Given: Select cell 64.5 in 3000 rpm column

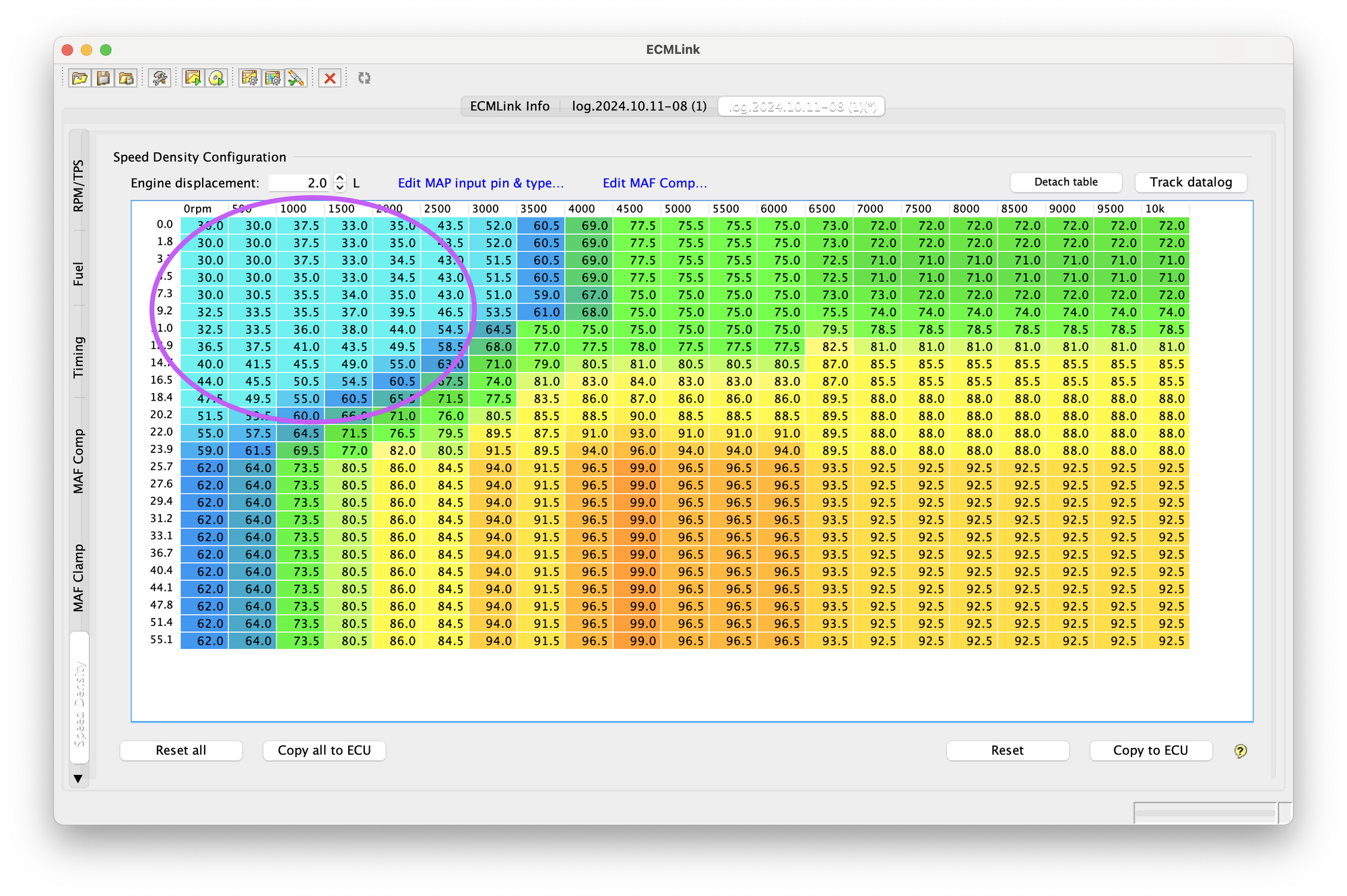Looking at the screenshot, I should [x=493, y=329].
